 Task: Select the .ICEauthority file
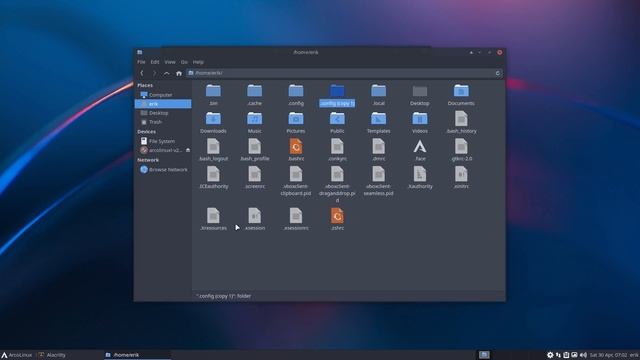click(213, 178)
